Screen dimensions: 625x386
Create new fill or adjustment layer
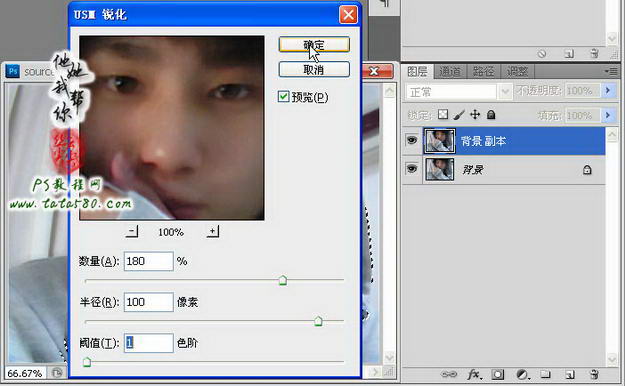522,374
